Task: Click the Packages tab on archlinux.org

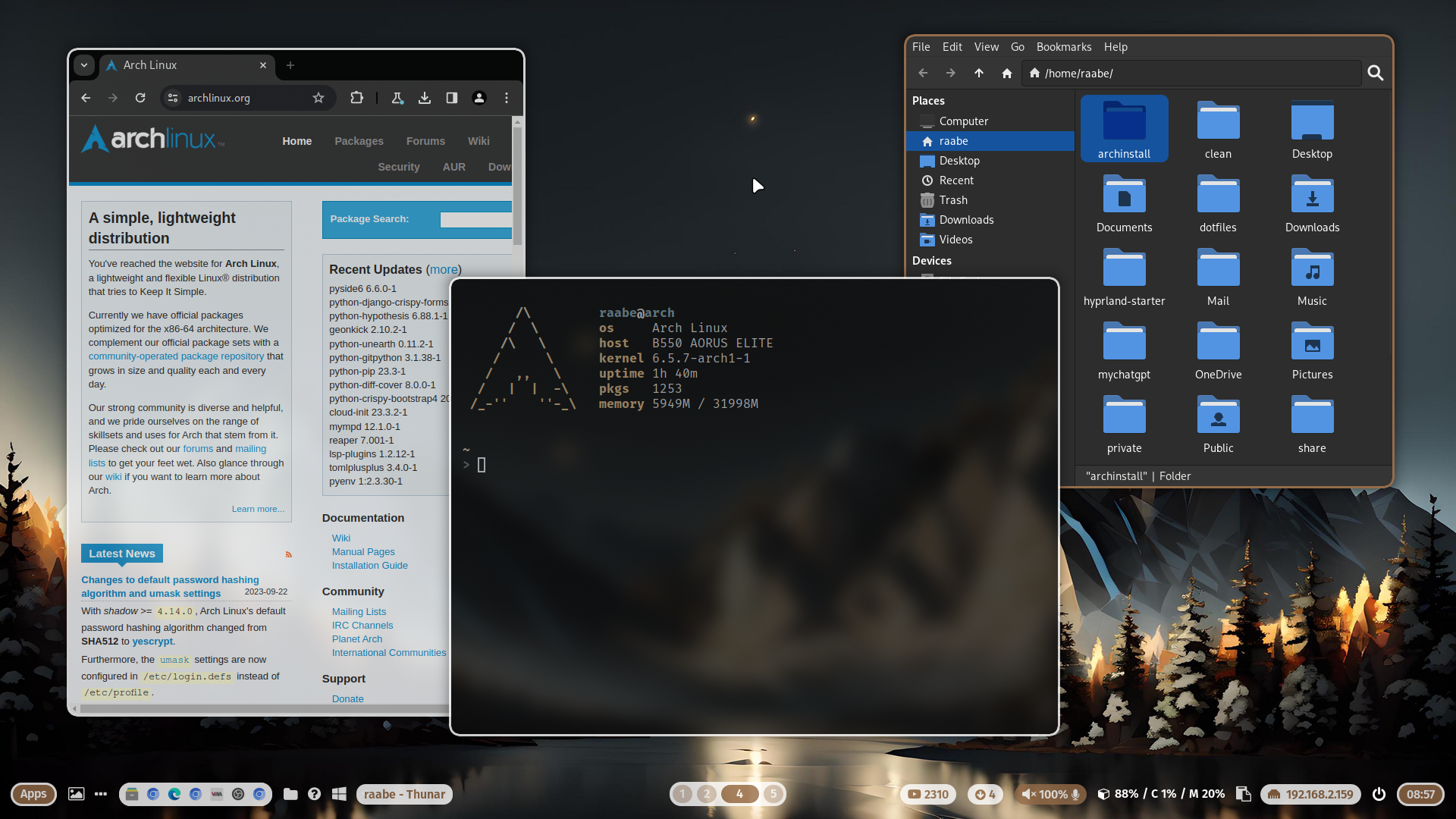Action: coord(358,140)
